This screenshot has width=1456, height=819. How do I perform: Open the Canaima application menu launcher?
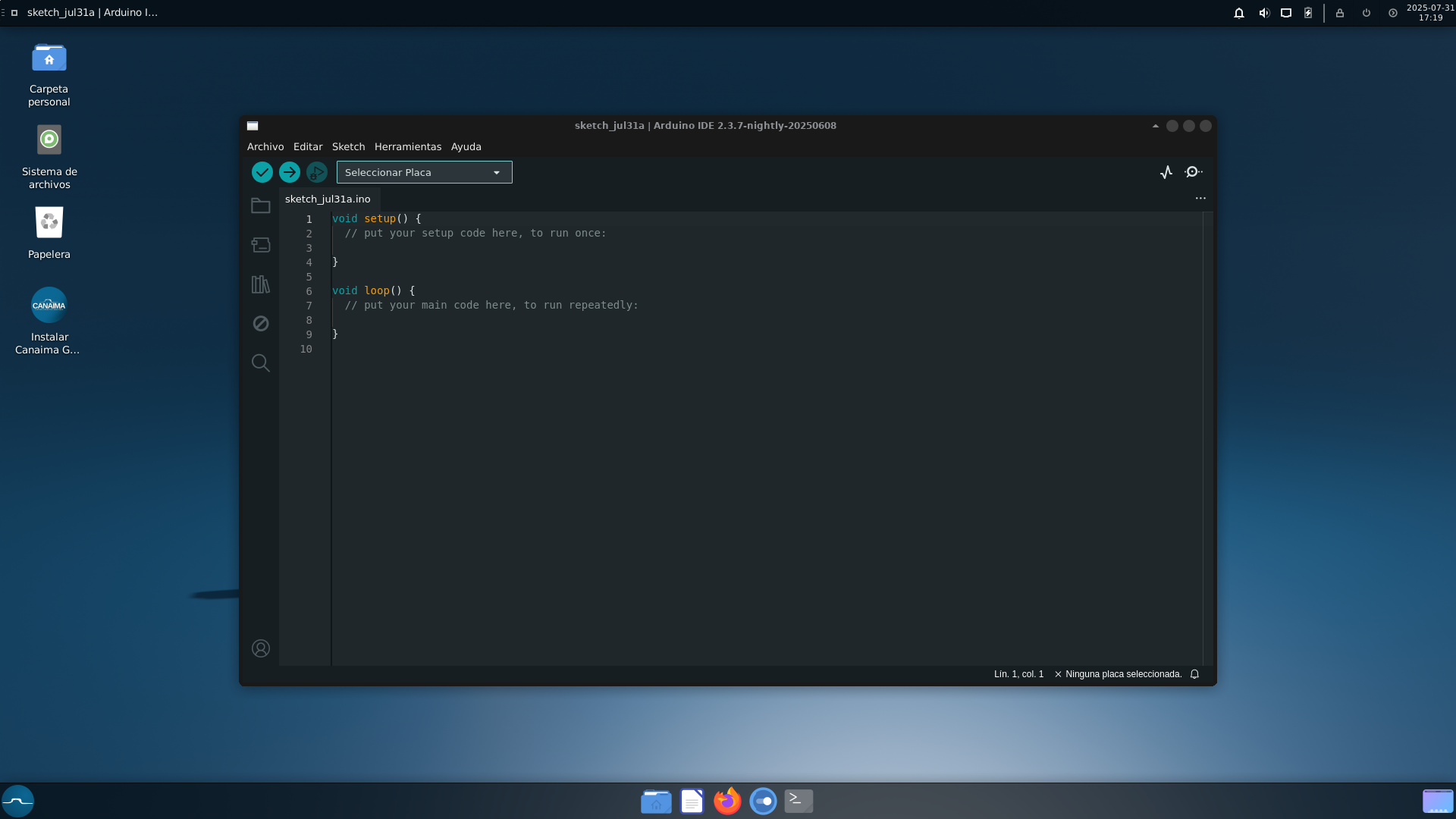coord(17,801)
